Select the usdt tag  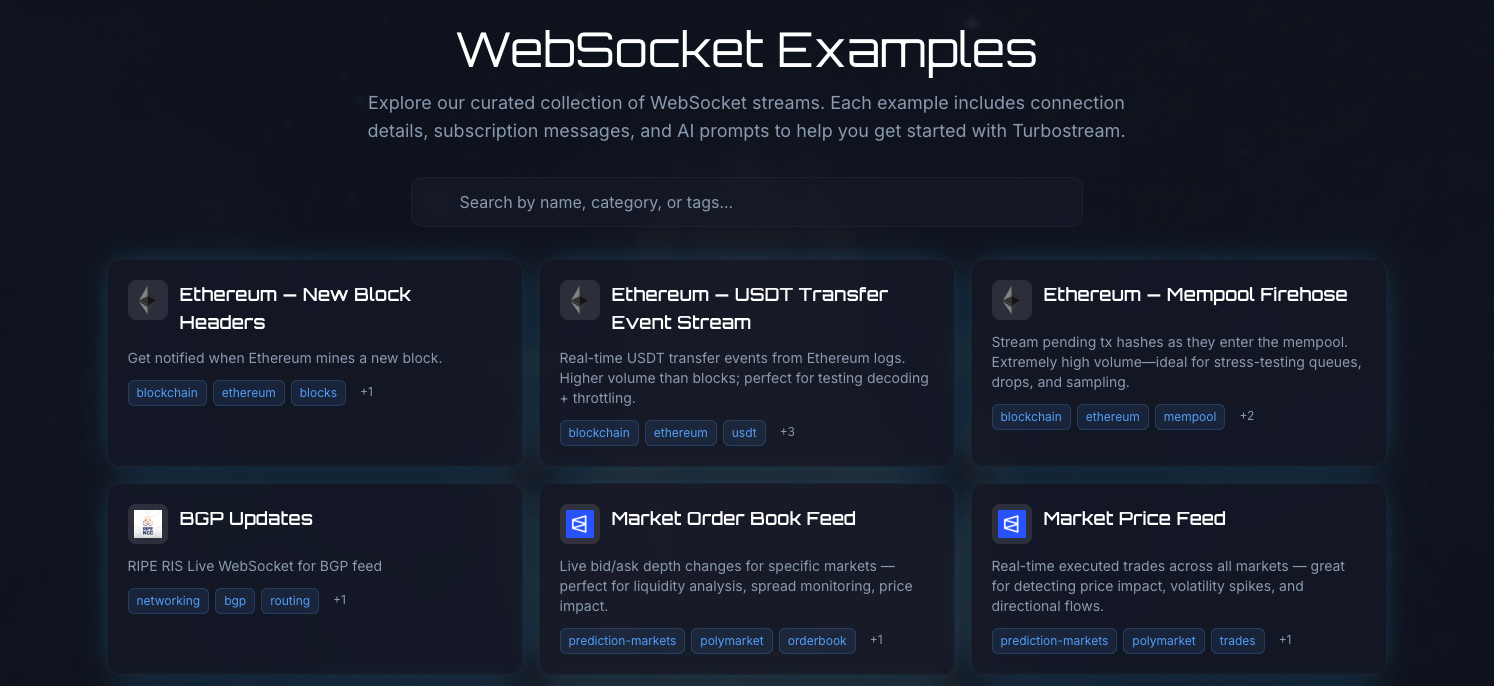(x=744, y=432)
